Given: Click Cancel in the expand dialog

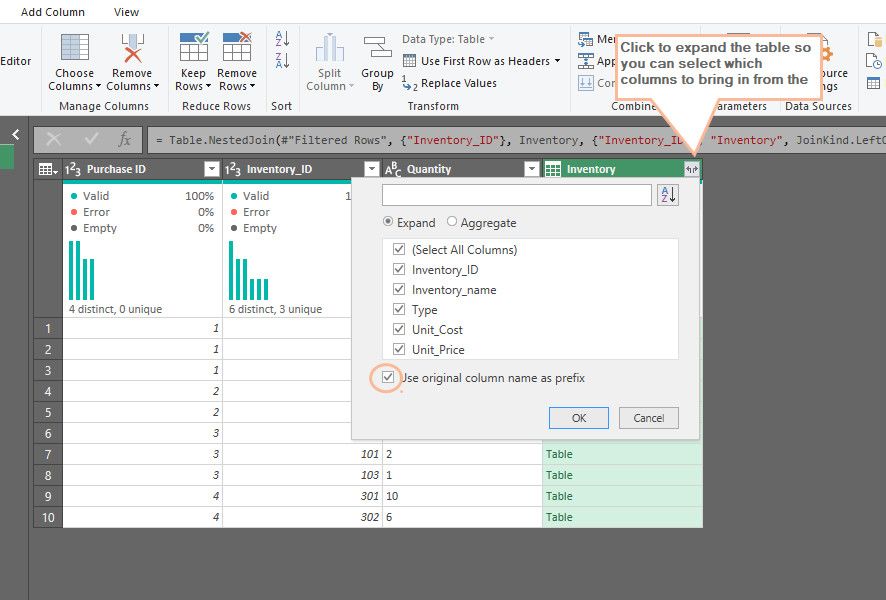Looking at the screenshot, I should (649, 418).
